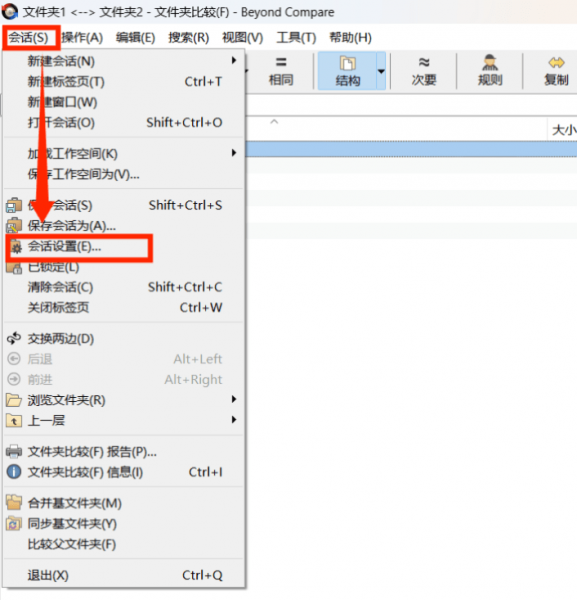Expand the 浏览文件夹(R) submenu arrow
The height and width of the screenshot is (600, 577).
pyautogui.click(x=234, y=399)
